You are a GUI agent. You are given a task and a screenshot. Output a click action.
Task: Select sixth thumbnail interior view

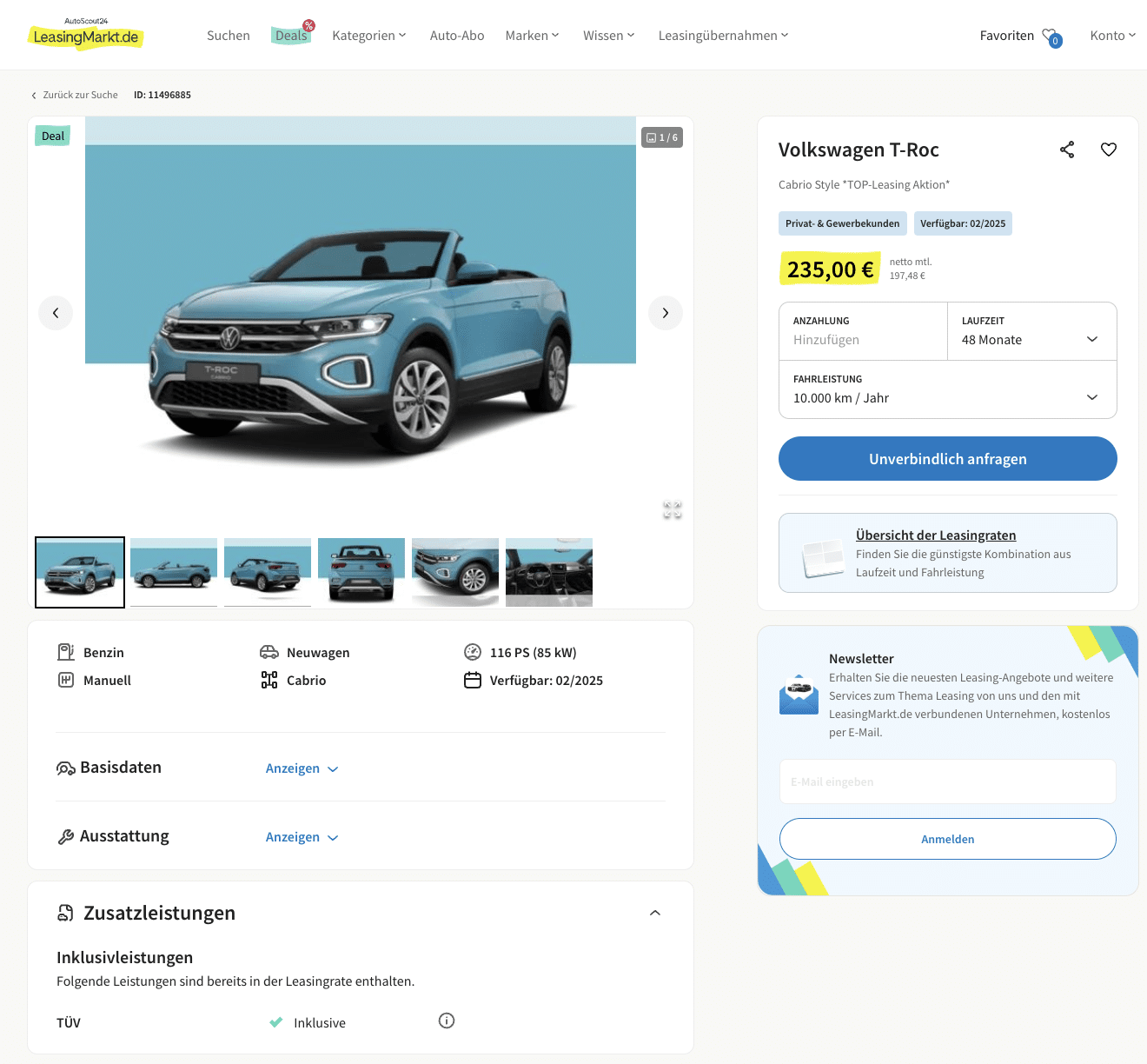pos(549,572)
